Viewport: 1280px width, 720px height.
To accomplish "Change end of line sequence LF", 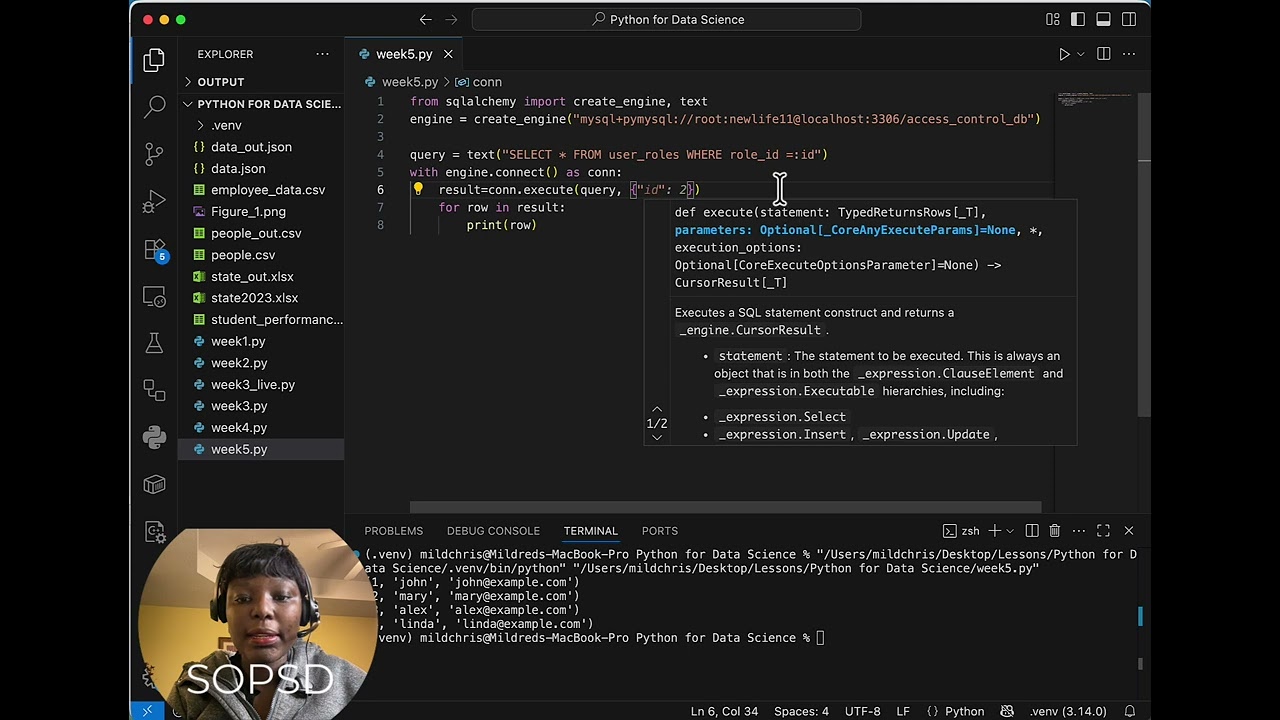I will (x=903, y=711).
